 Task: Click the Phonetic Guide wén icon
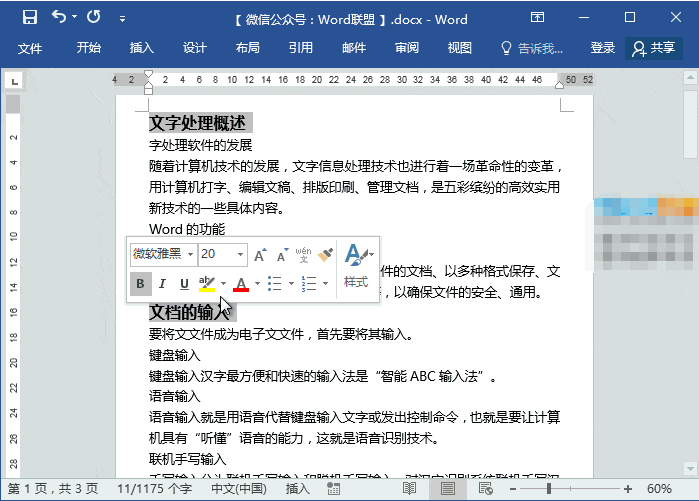pos(304,255)
